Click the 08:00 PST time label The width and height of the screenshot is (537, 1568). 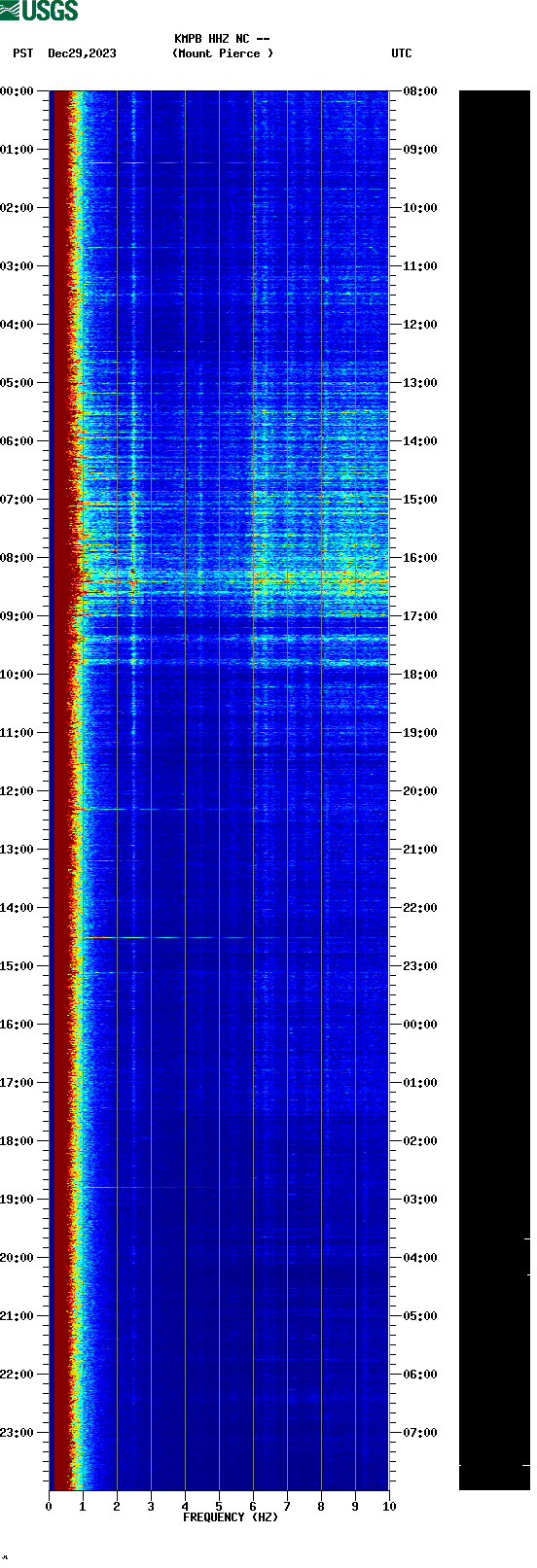[18, 558]
